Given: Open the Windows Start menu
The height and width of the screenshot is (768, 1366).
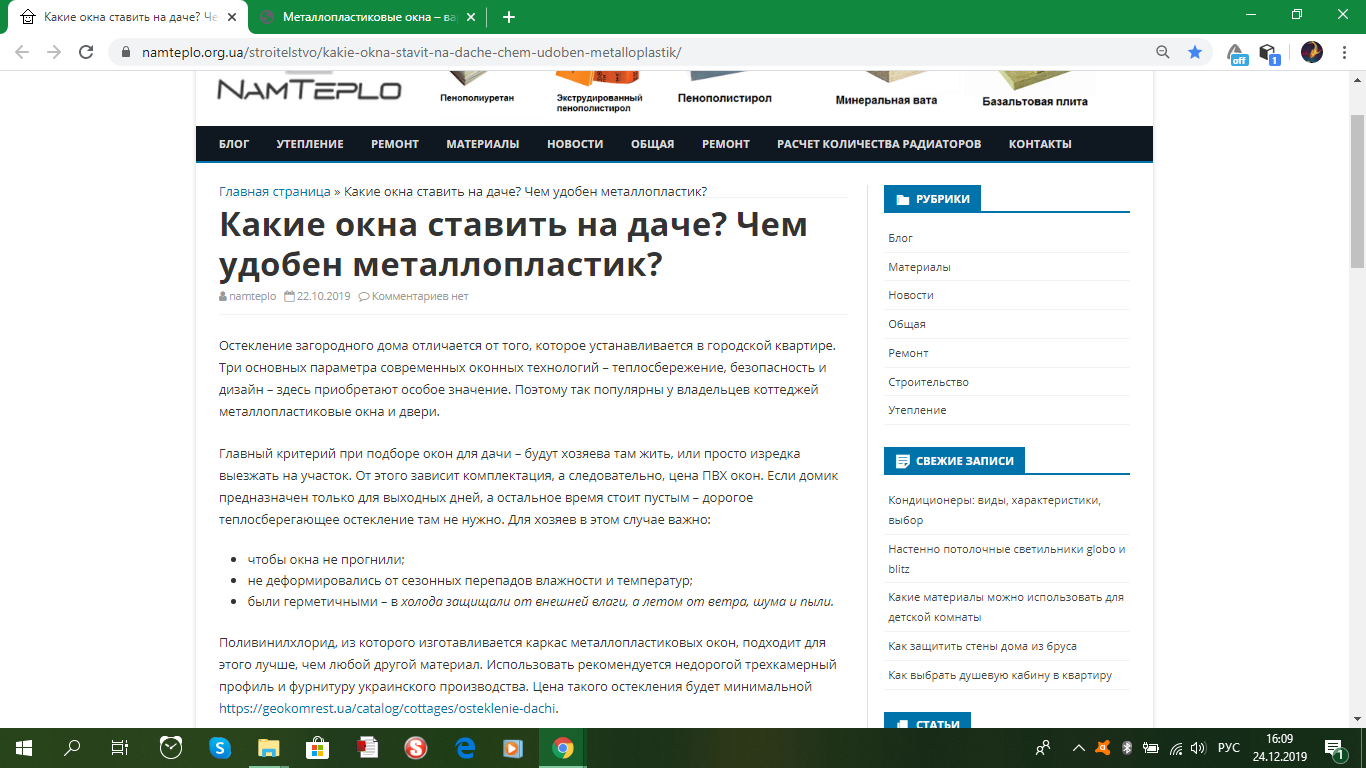Looking at the screenshot, I should click(23, 747).
